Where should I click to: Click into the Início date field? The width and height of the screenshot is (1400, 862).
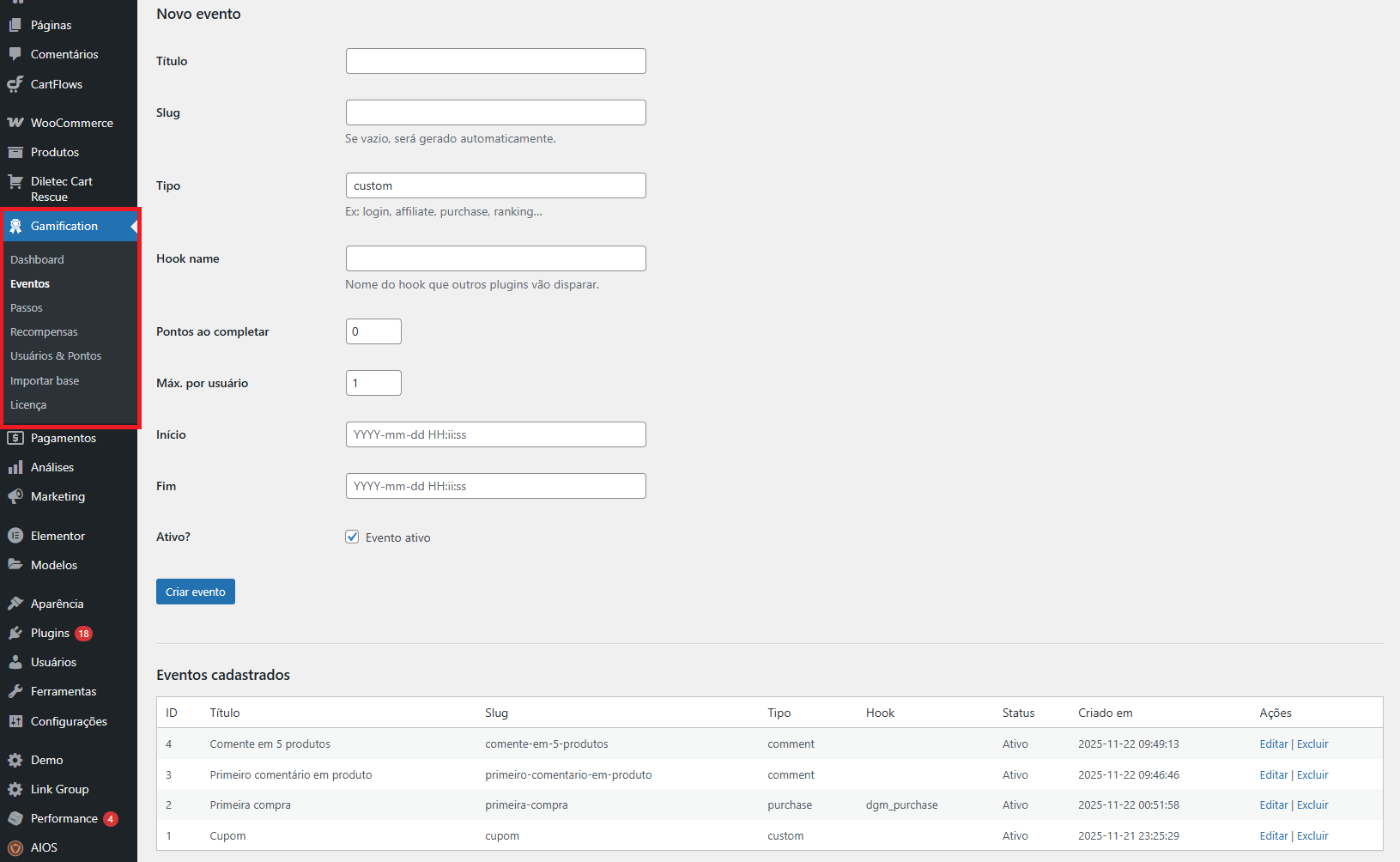tap(495, 434)
